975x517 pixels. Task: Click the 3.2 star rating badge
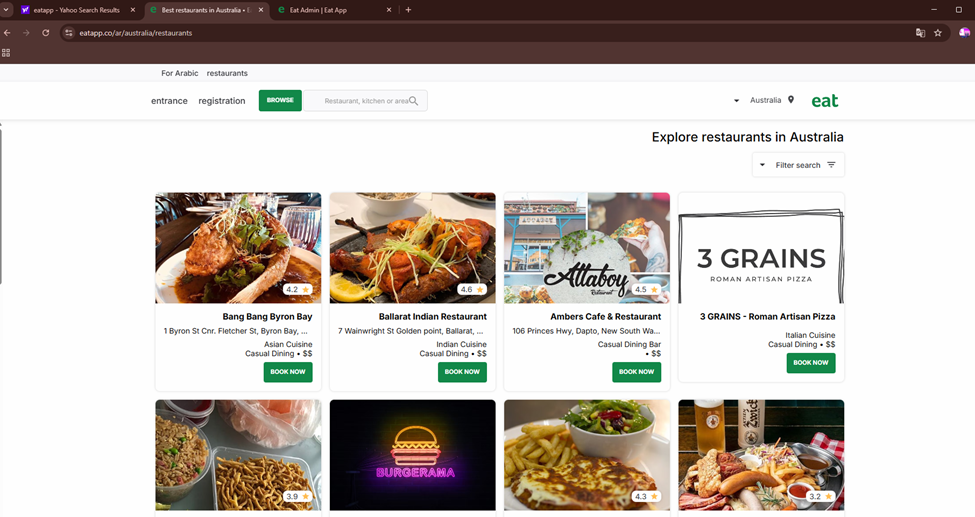(x=821, y=496)
